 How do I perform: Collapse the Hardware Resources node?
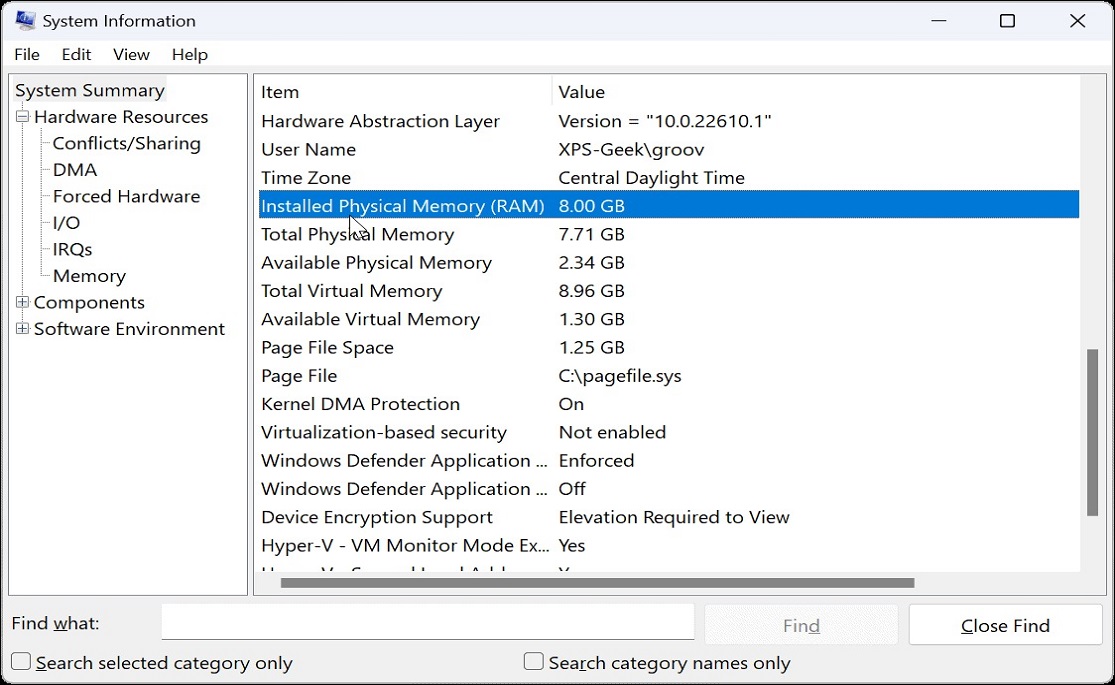(23, 116)
